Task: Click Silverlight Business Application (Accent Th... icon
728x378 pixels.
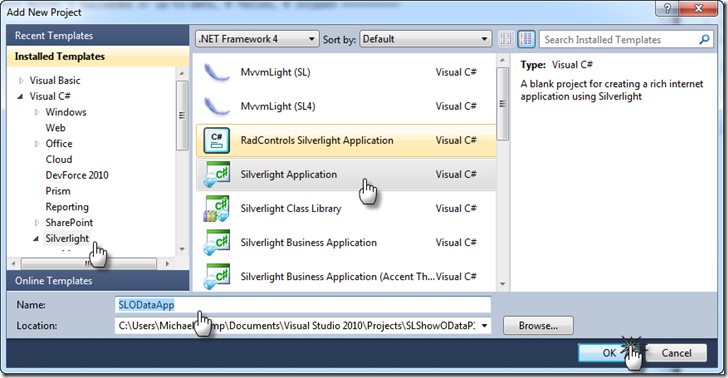Action: pos(217,276)
